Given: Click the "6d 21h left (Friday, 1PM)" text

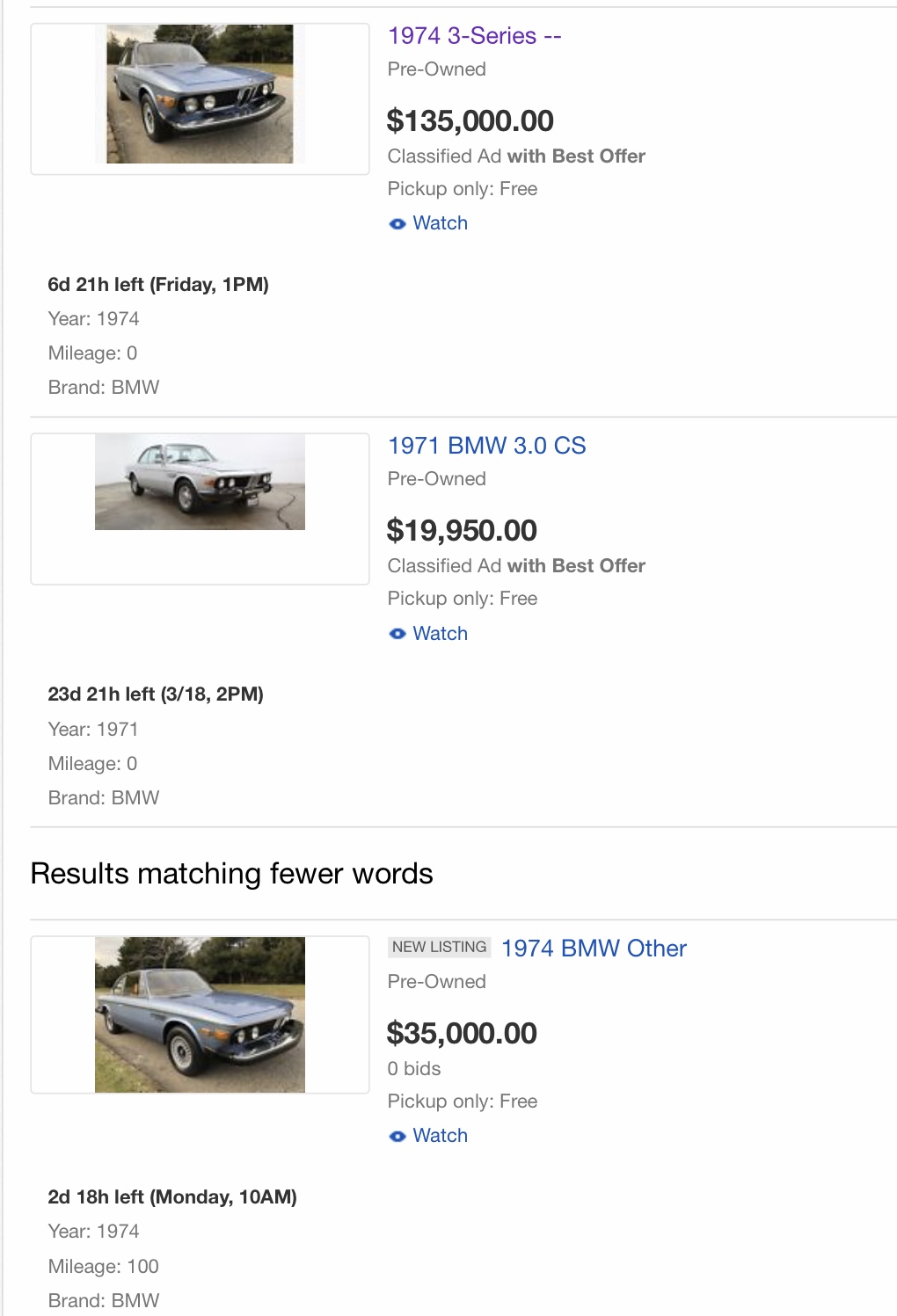Looking at the screenshot, I should pyautogui.click(x=158, y=285).
